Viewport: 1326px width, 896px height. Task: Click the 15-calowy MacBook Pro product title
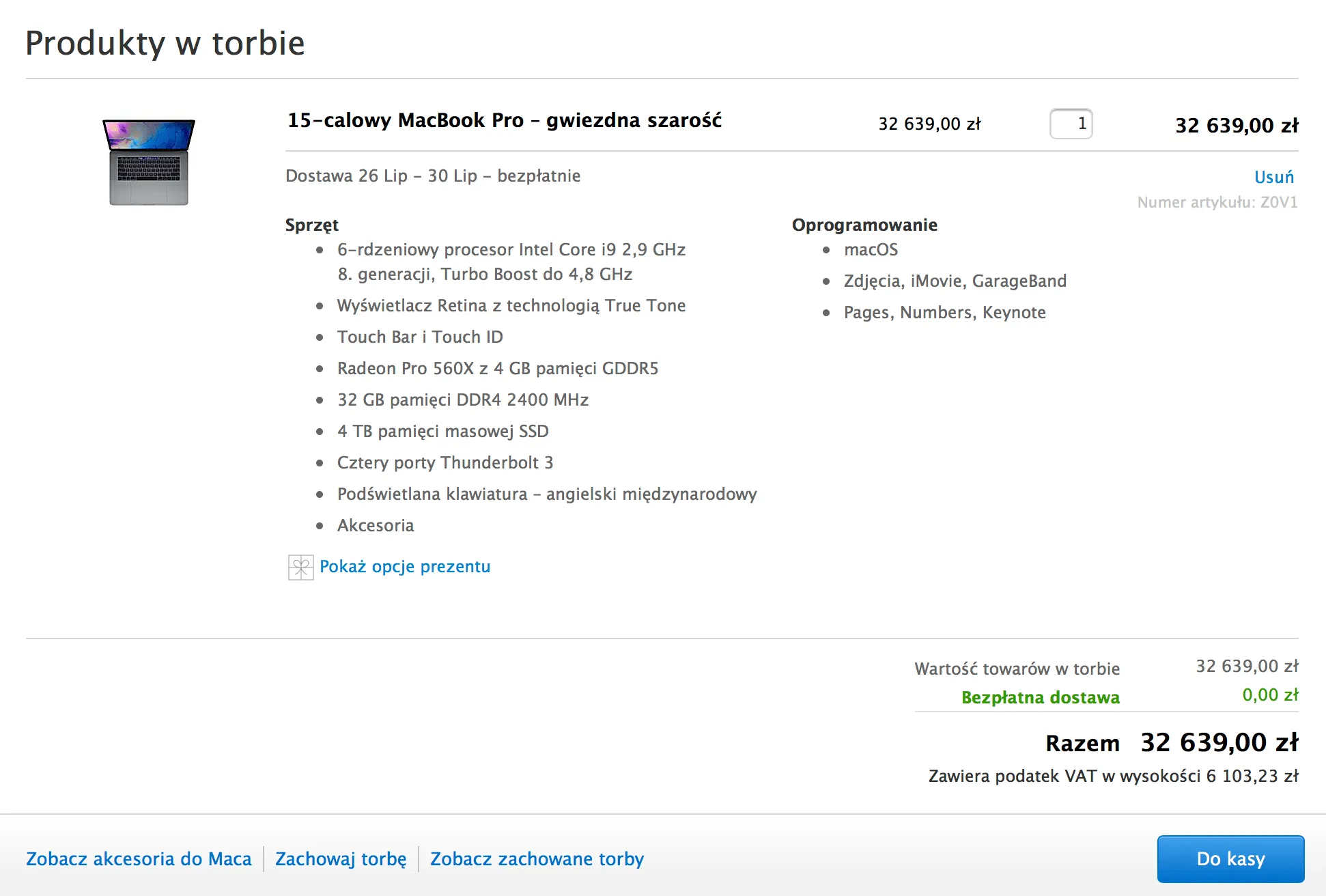coord(505,120)
